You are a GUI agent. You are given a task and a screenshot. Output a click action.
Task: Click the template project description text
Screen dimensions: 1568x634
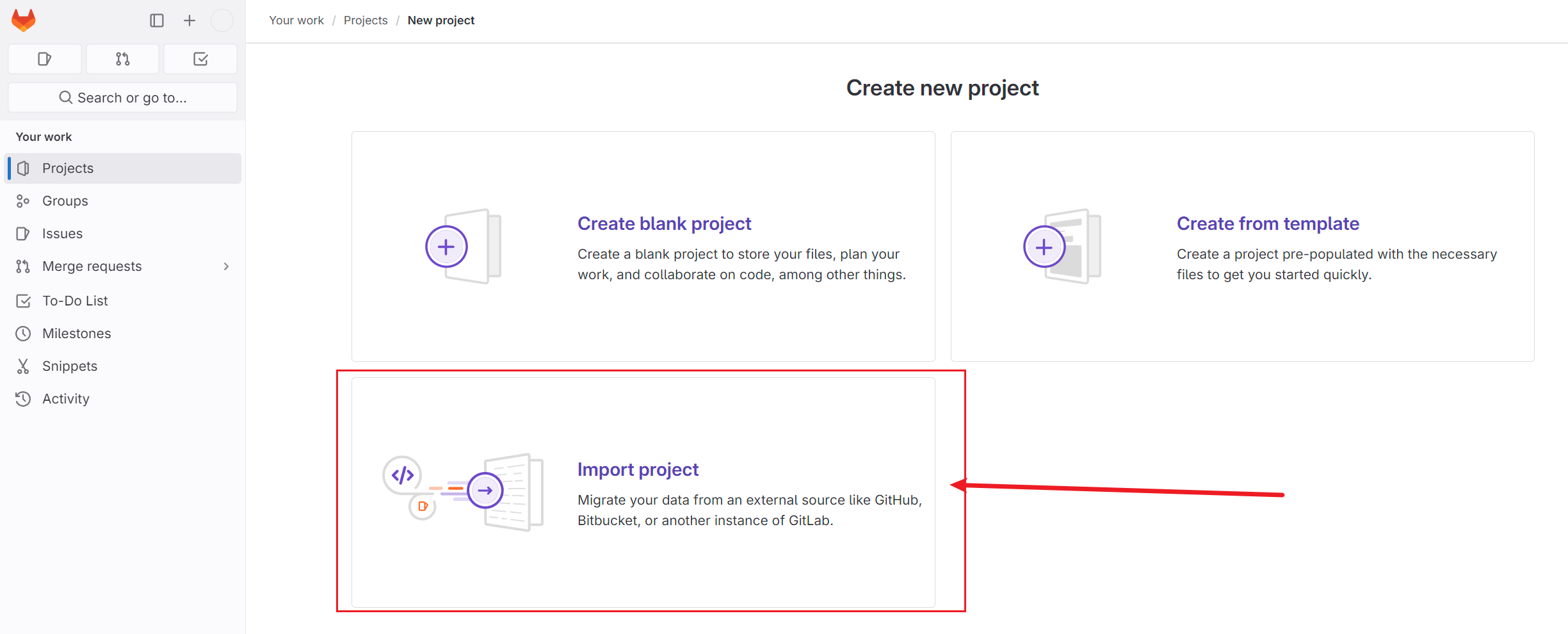coord(1337,264)
